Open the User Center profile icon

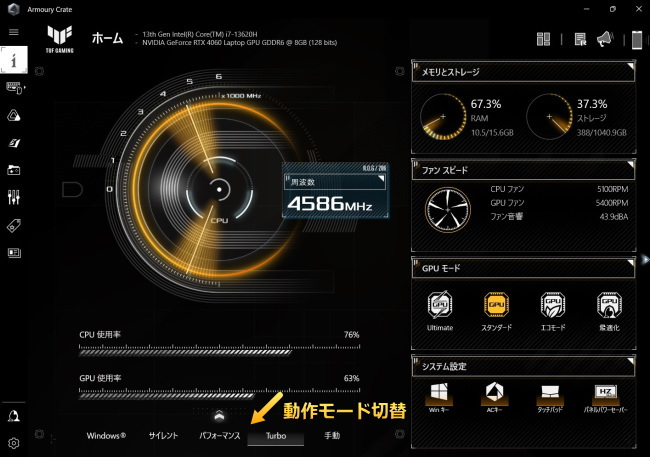pyautogui.click(x=14, y=416)
